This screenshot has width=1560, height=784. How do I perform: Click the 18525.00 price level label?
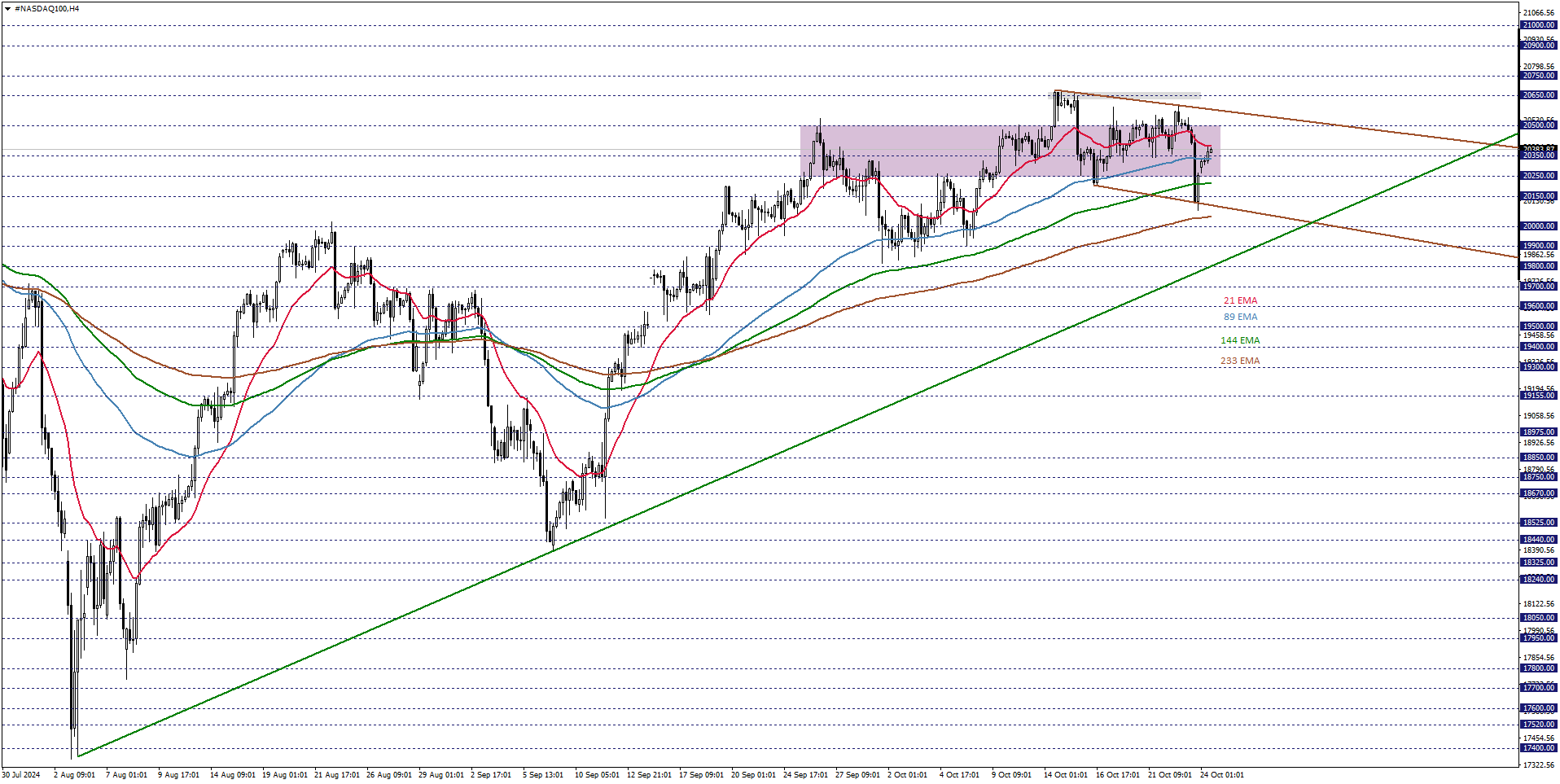[x=1538, y=523]
